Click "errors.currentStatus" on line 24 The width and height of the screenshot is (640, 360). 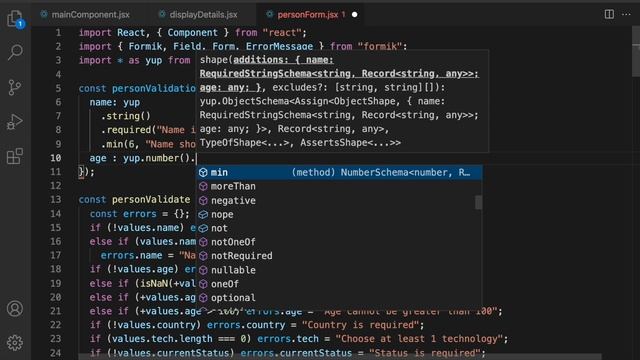click(x=296, y=353)
